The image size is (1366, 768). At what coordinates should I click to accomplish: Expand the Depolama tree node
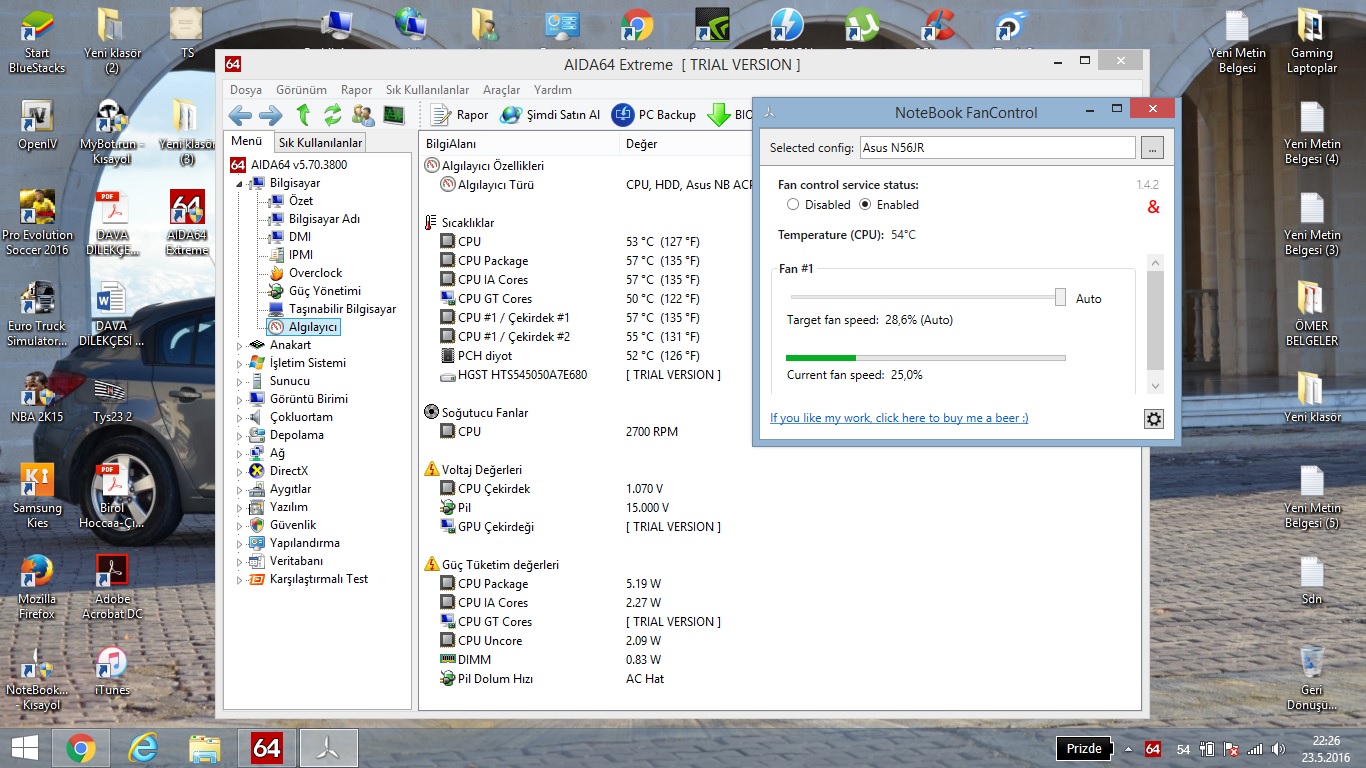click(x=239, y=436)
